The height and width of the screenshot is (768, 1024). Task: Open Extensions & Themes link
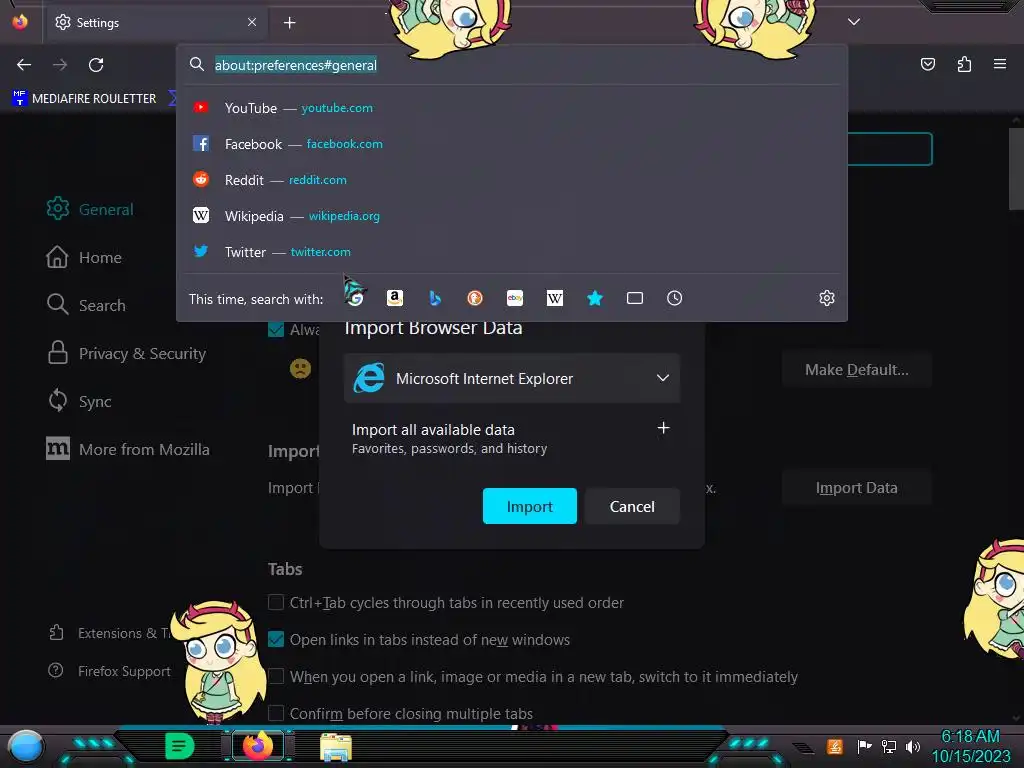pyautogui.click(x=110, y=633)
